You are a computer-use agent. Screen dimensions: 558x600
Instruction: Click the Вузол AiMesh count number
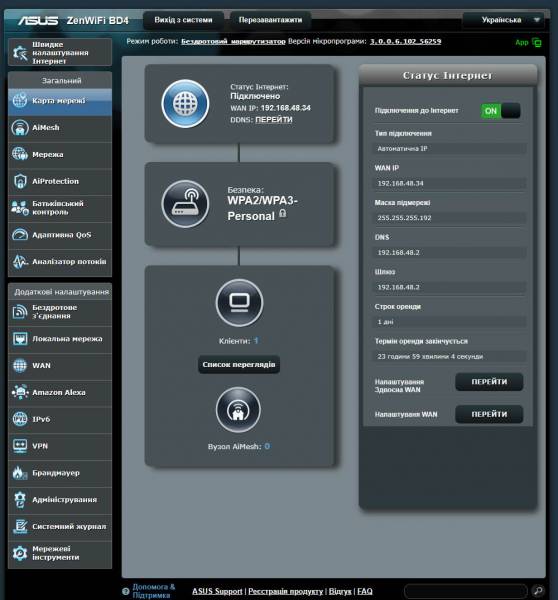pyautogui.click(x=267, y=446)
